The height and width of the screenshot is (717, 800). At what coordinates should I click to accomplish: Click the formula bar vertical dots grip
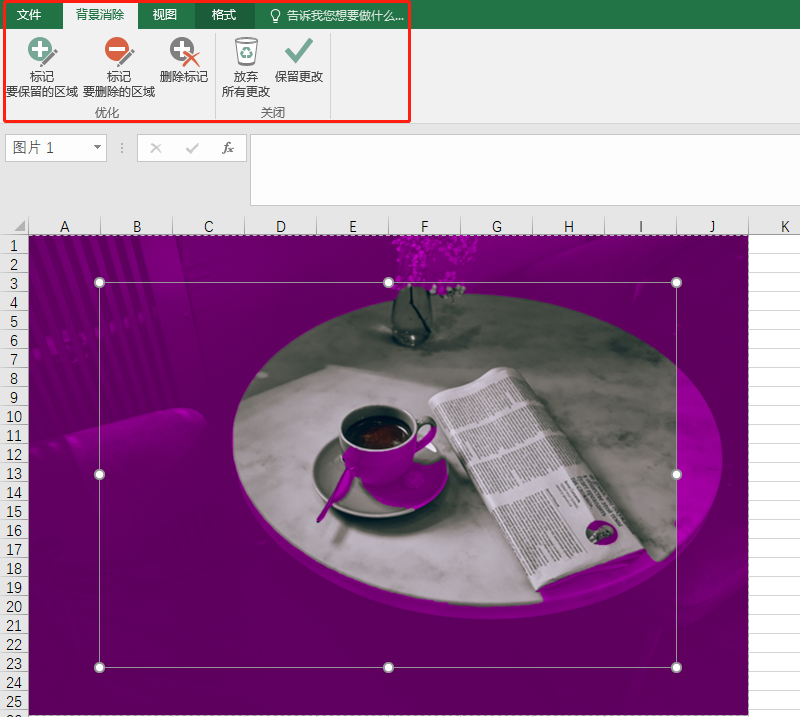tap(122, 148)
